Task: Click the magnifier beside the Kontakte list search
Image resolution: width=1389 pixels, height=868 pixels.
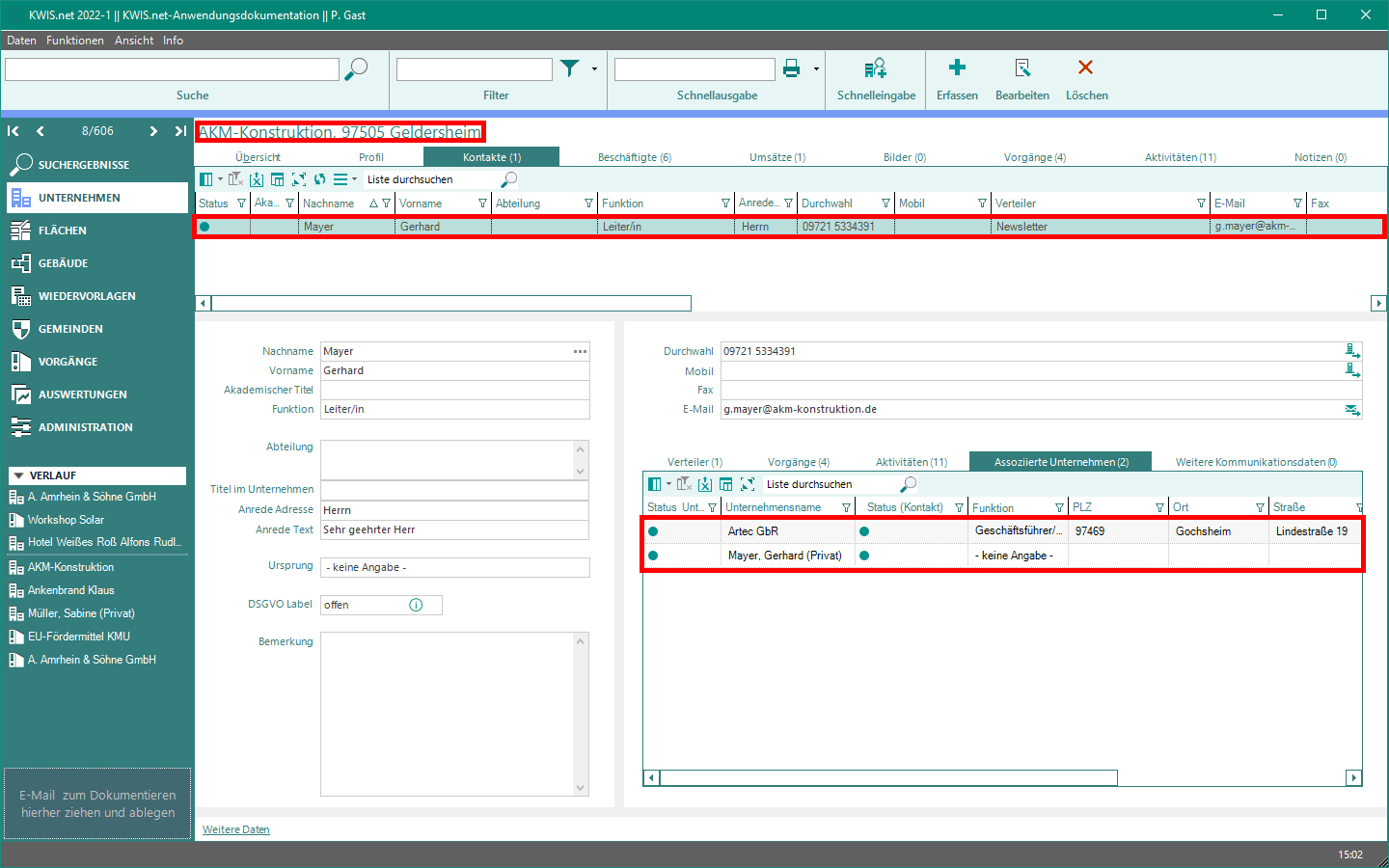Action: point(509,179)
